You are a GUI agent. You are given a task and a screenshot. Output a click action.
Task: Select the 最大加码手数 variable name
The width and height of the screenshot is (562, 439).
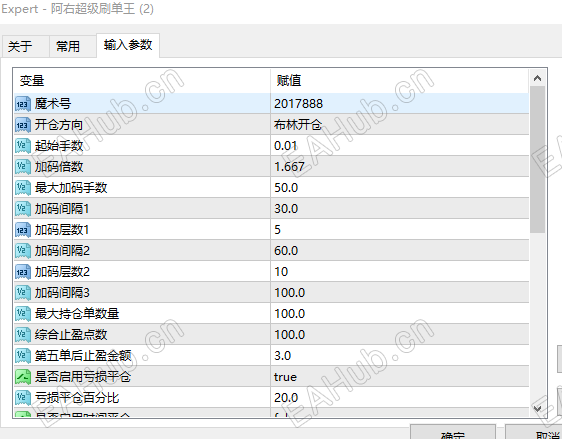coord(71,188)
